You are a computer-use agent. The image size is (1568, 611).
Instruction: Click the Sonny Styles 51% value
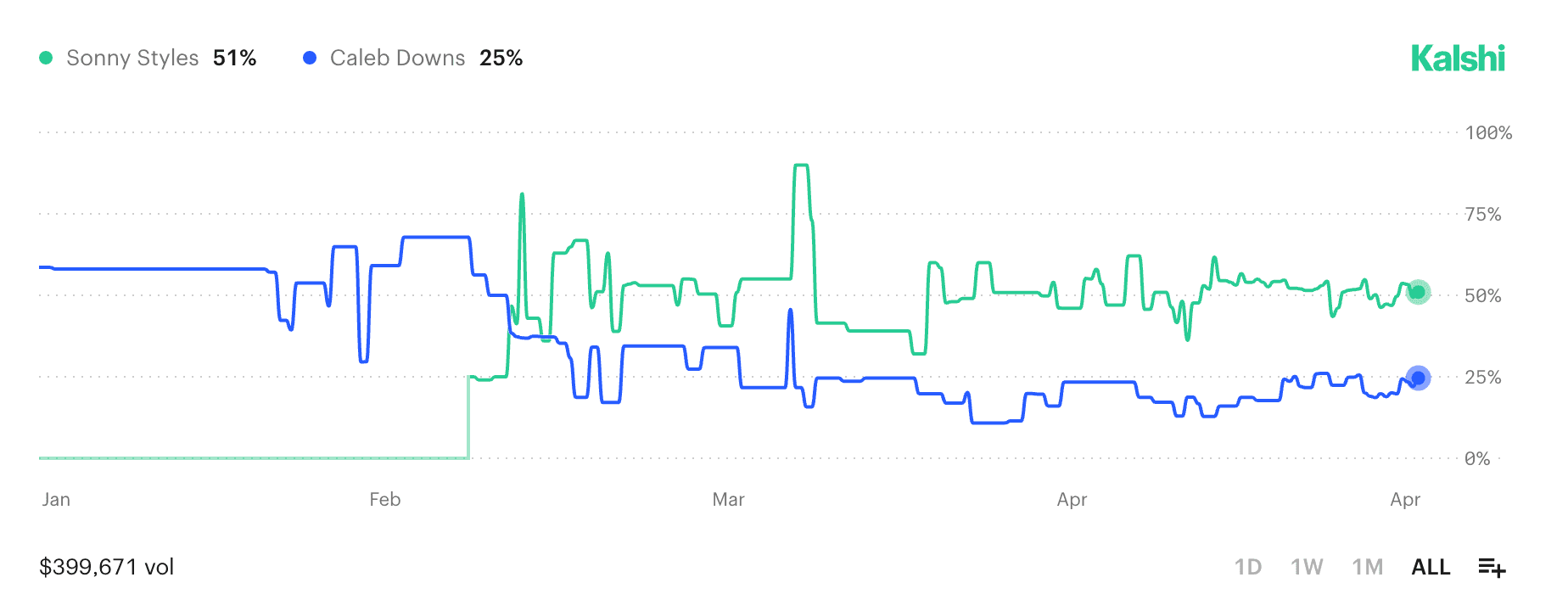pos(235,58)
